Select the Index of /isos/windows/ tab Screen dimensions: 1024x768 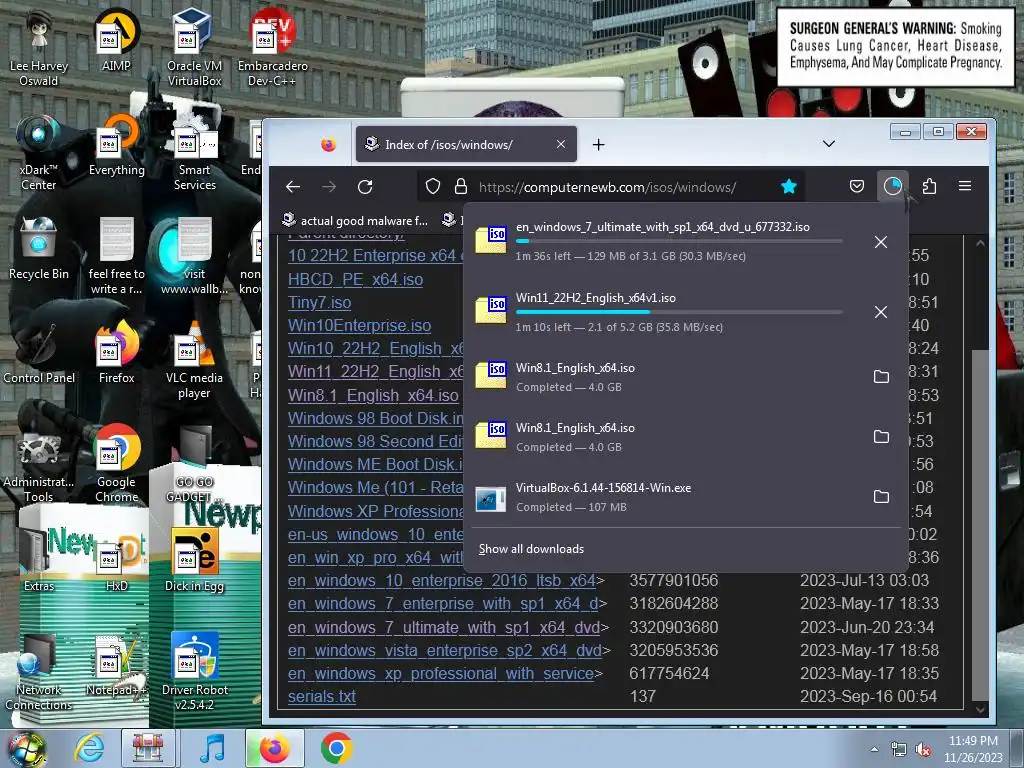[x=466, y=144]
